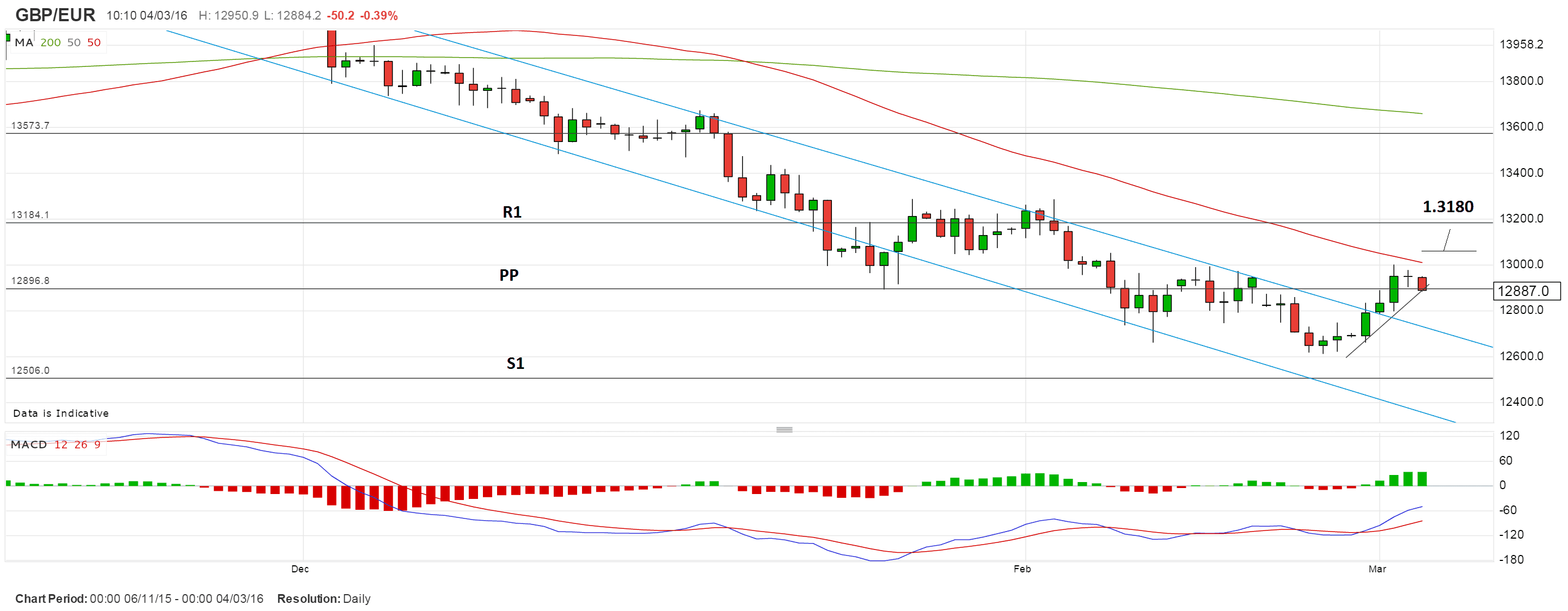The width and height of the screenshot is (1568, 611).
Task: Select the gray 50 MA period value
Action: click(x=73, y=42)
